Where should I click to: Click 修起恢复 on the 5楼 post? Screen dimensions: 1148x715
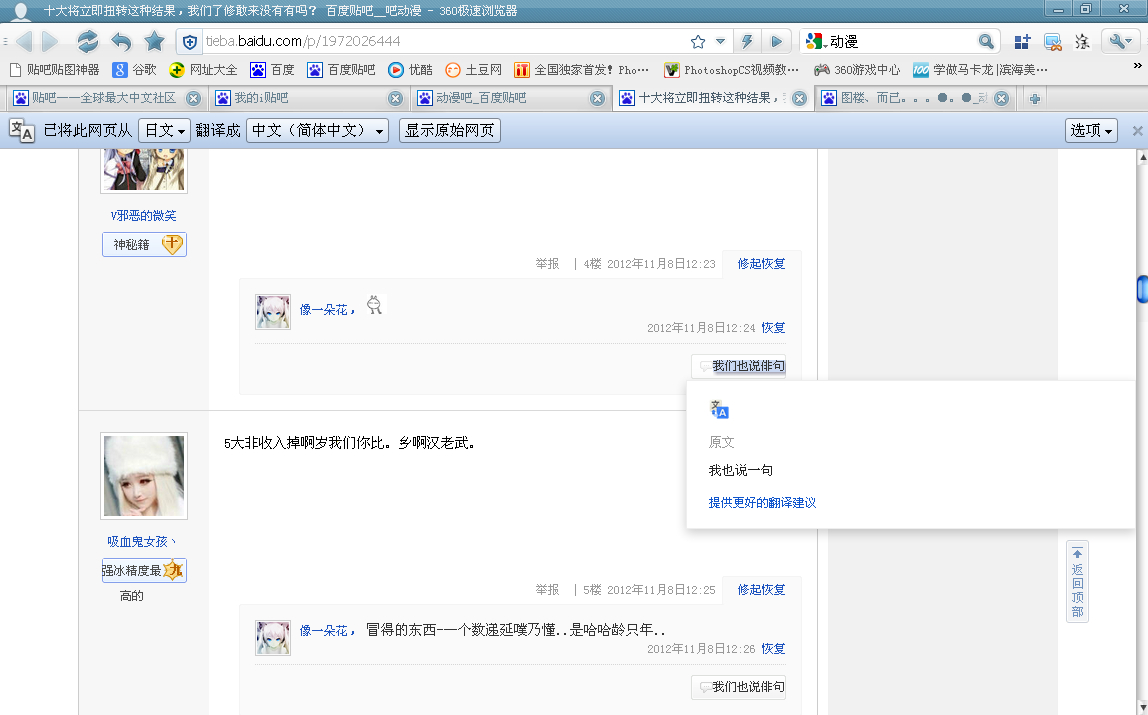(x=761, y=589)
